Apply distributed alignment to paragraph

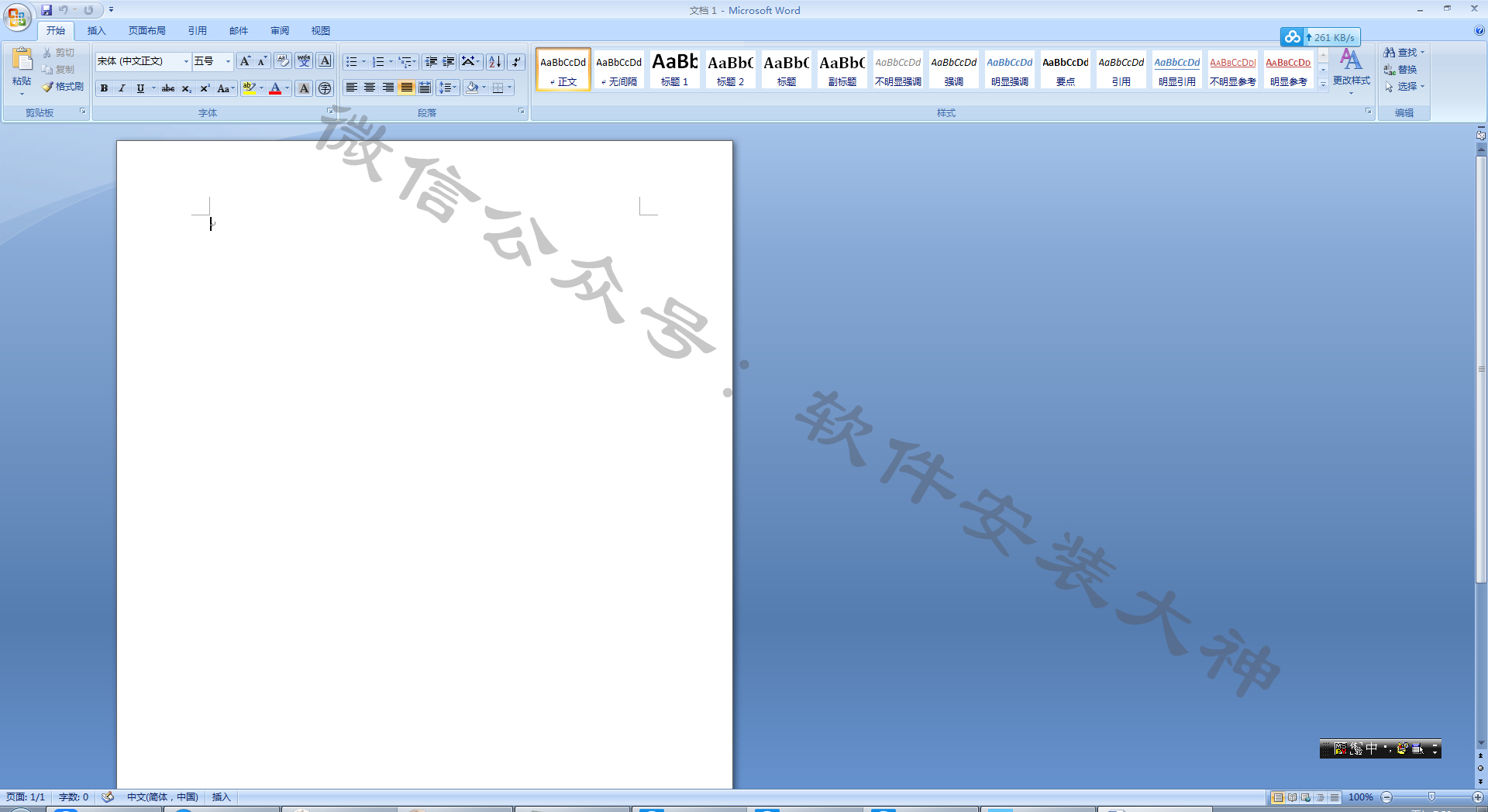click(x=425, y=88)
